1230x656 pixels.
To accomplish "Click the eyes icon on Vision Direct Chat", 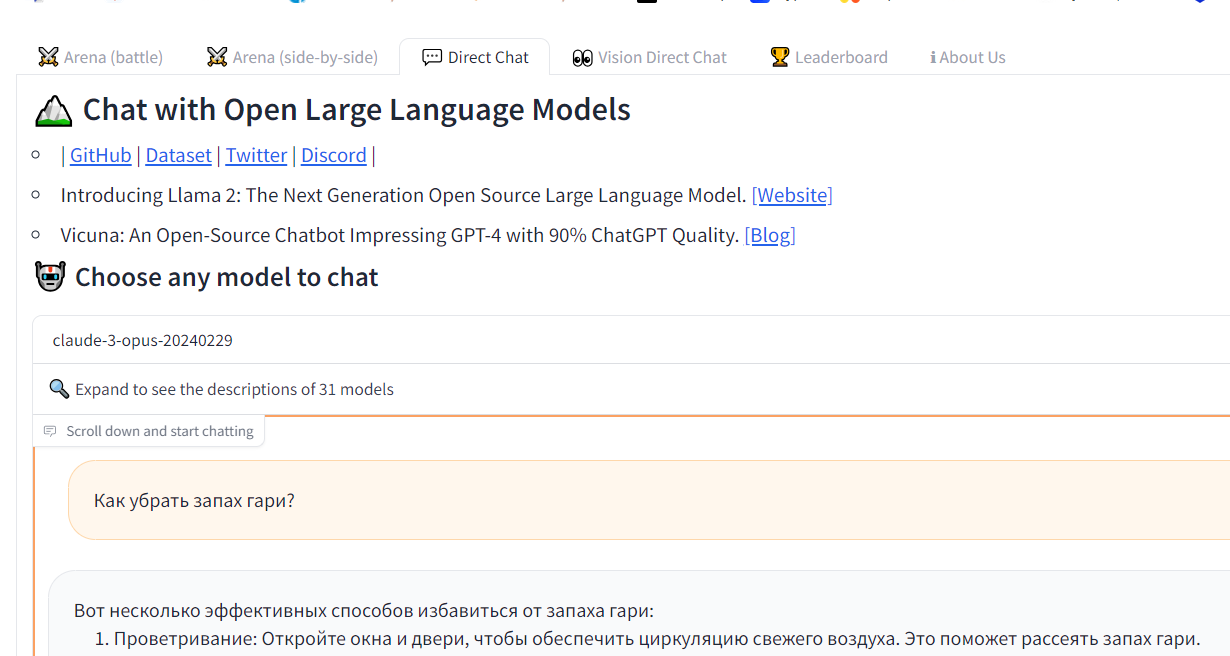I will click(583, 58).
